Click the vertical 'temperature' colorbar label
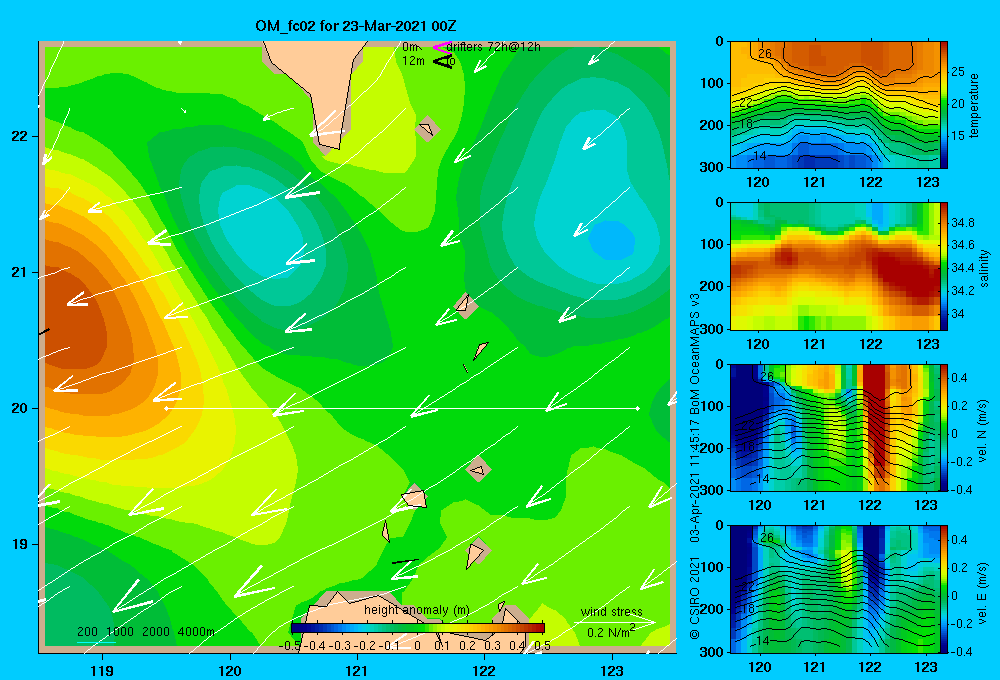 coord(974,105)
